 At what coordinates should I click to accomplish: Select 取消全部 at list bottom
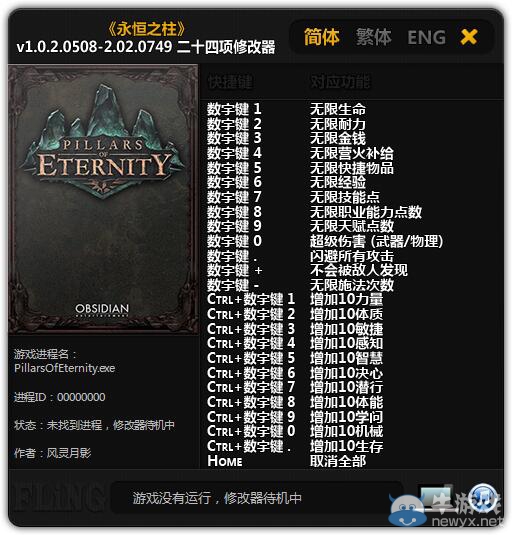click(x=338, y=461)
